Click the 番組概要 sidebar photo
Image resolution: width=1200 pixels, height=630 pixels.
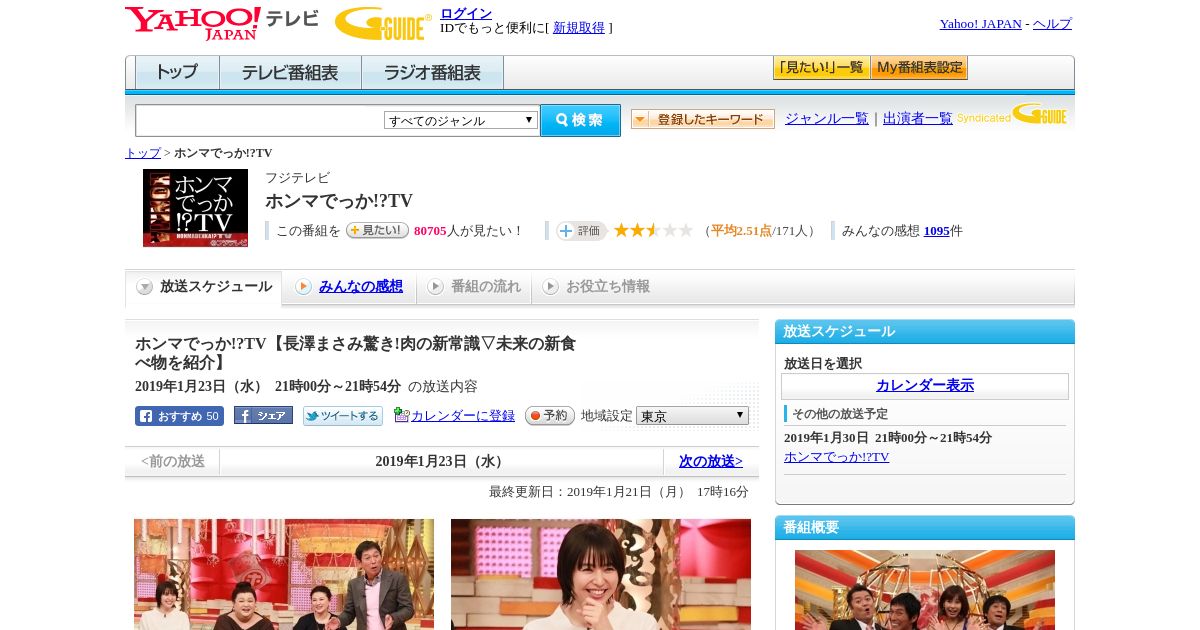coord(925,590)
